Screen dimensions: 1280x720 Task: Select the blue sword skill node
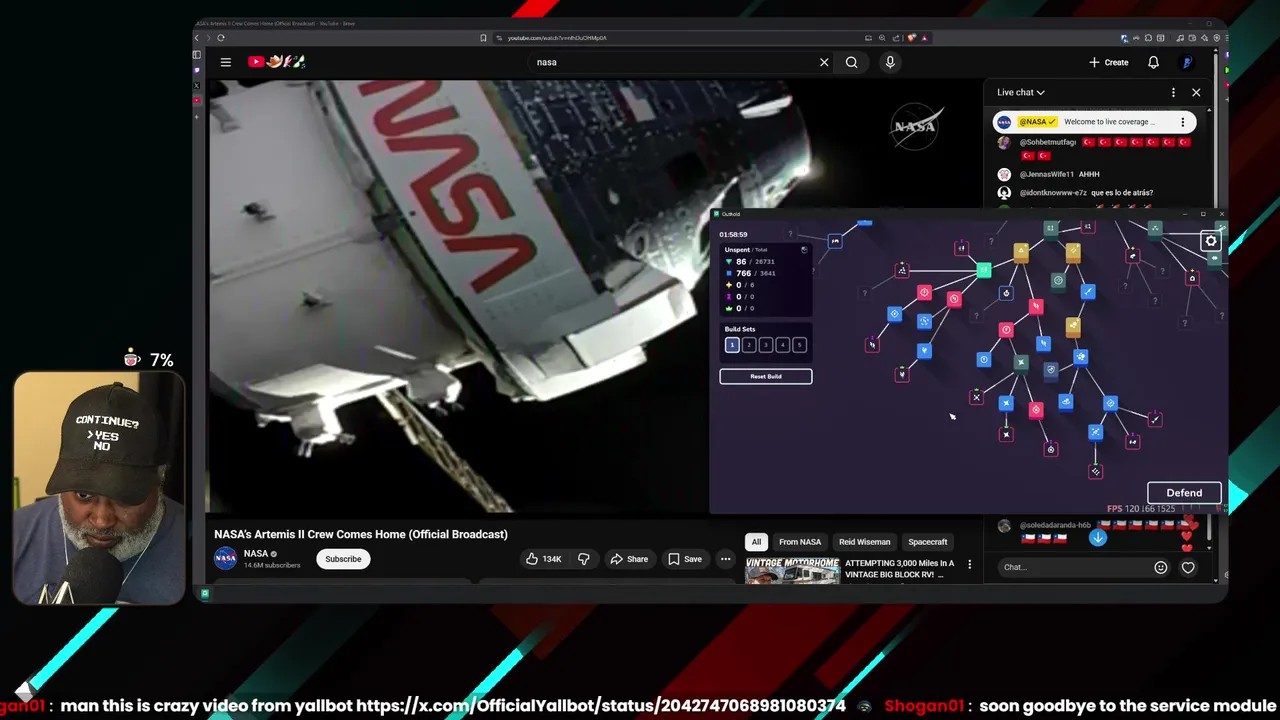point(1087,292)
